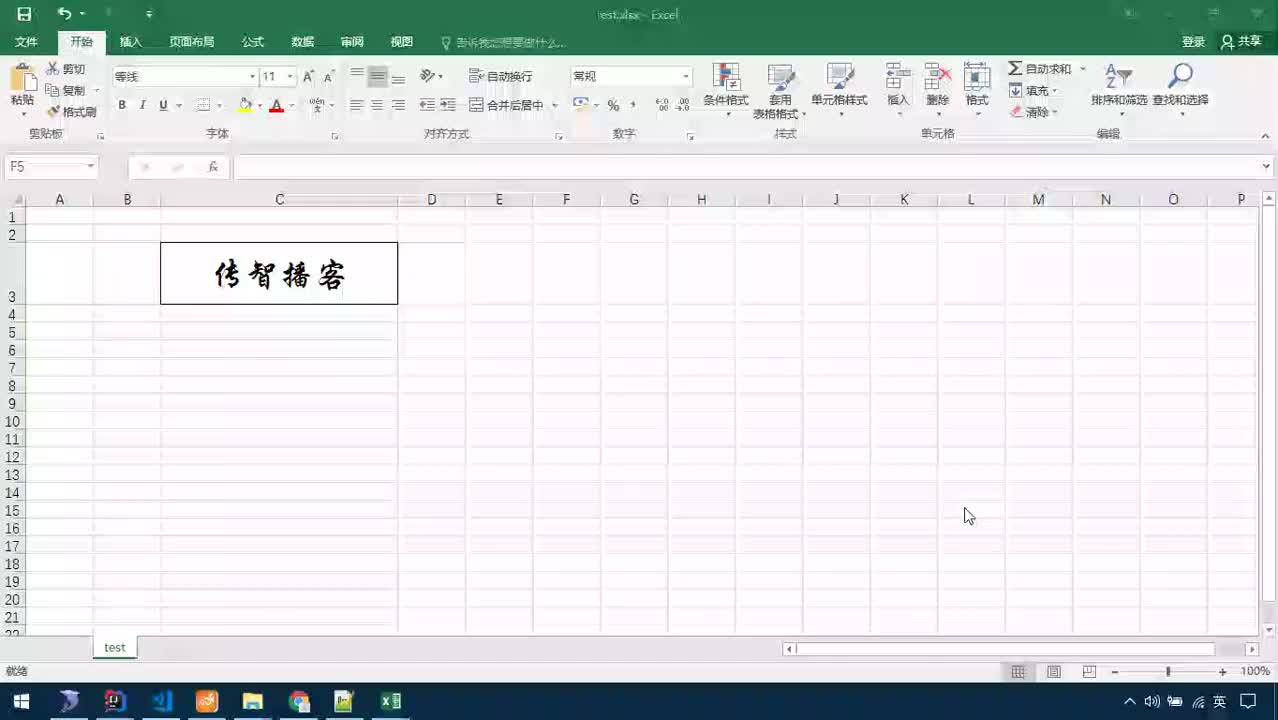Screen dimensions: 1278x720
Task: Switch to the Insert (插入) tab
Action: point(131,42)
